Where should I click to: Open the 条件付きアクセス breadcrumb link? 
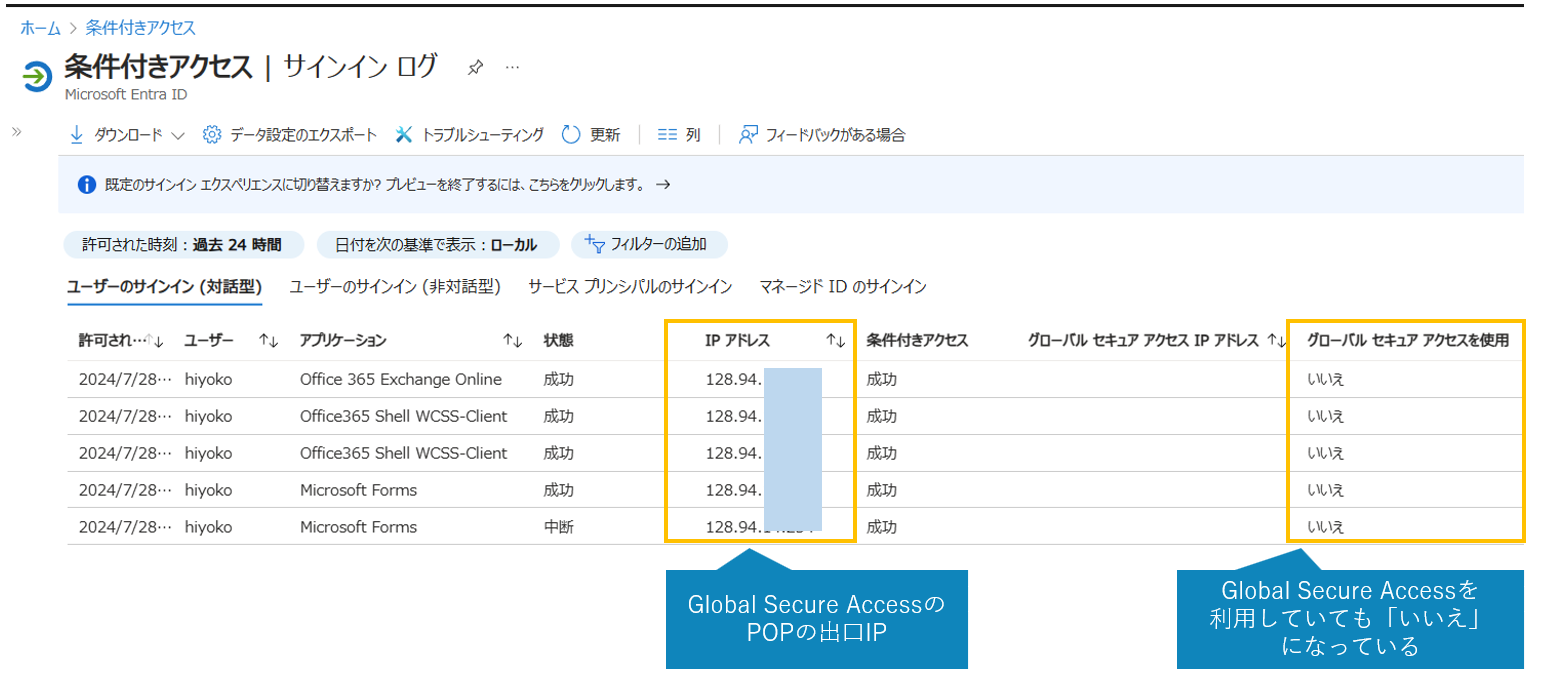pos(140,27)
